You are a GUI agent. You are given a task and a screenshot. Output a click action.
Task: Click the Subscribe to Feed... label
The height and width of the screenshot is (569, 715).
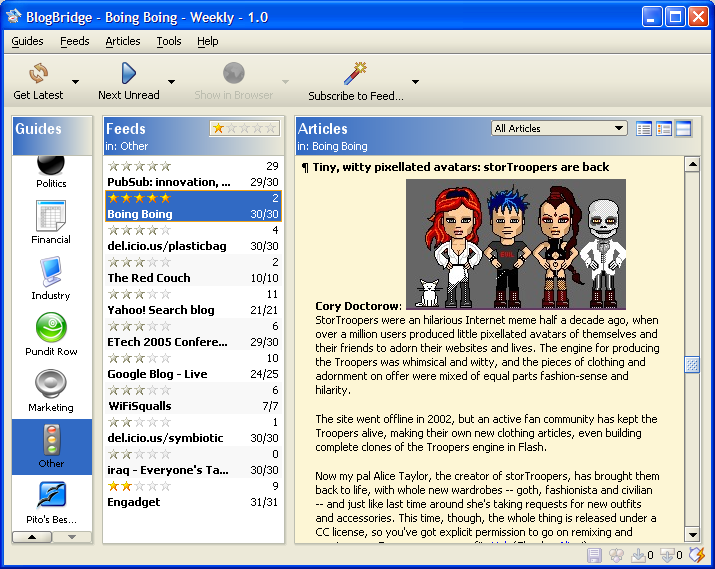[x=356, y=96]
